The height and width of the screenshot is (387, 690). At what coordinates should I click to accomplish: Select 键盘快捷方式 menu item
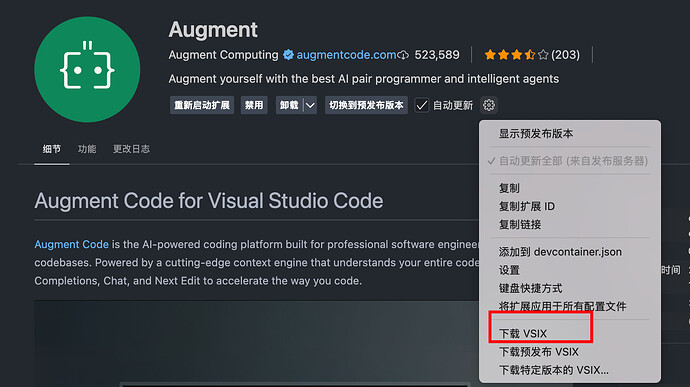pos(570,288)
